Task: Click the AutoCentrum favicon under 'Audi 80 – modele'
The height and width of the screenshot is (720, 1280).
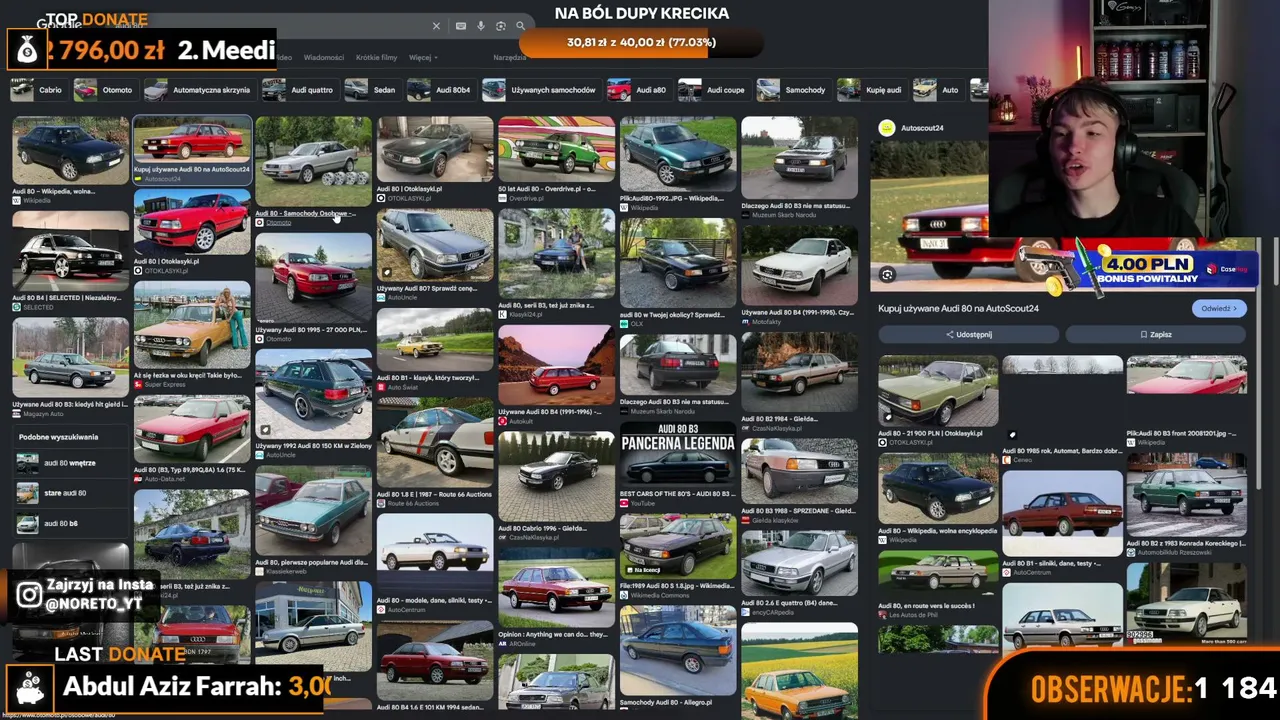Action: [381, 609]
